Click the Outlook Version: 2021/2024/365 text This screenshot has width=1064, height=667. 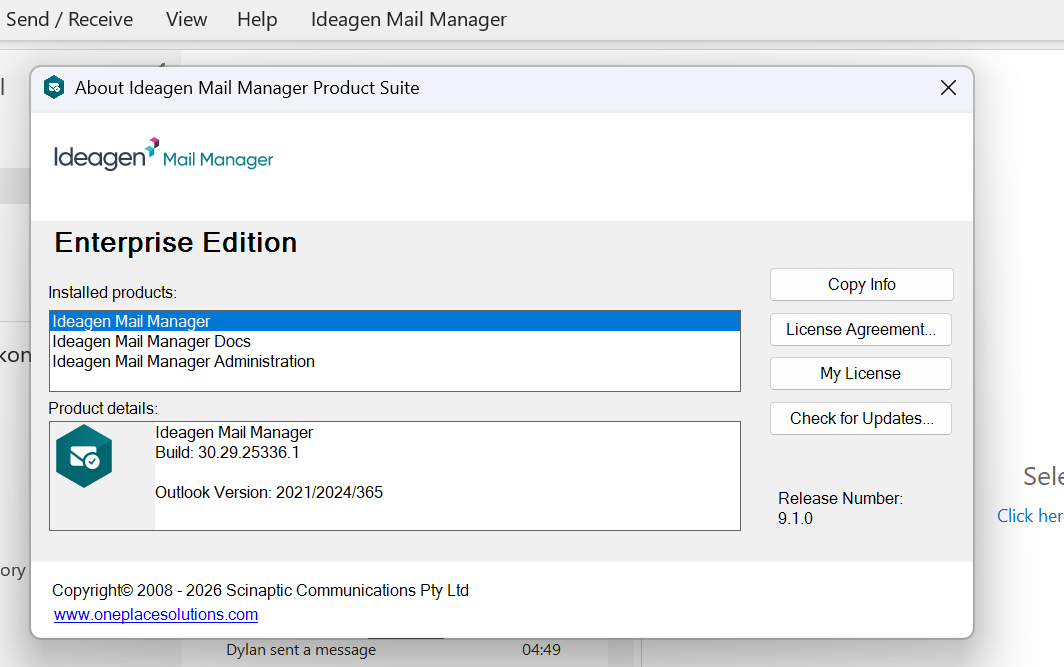point(269,492)
